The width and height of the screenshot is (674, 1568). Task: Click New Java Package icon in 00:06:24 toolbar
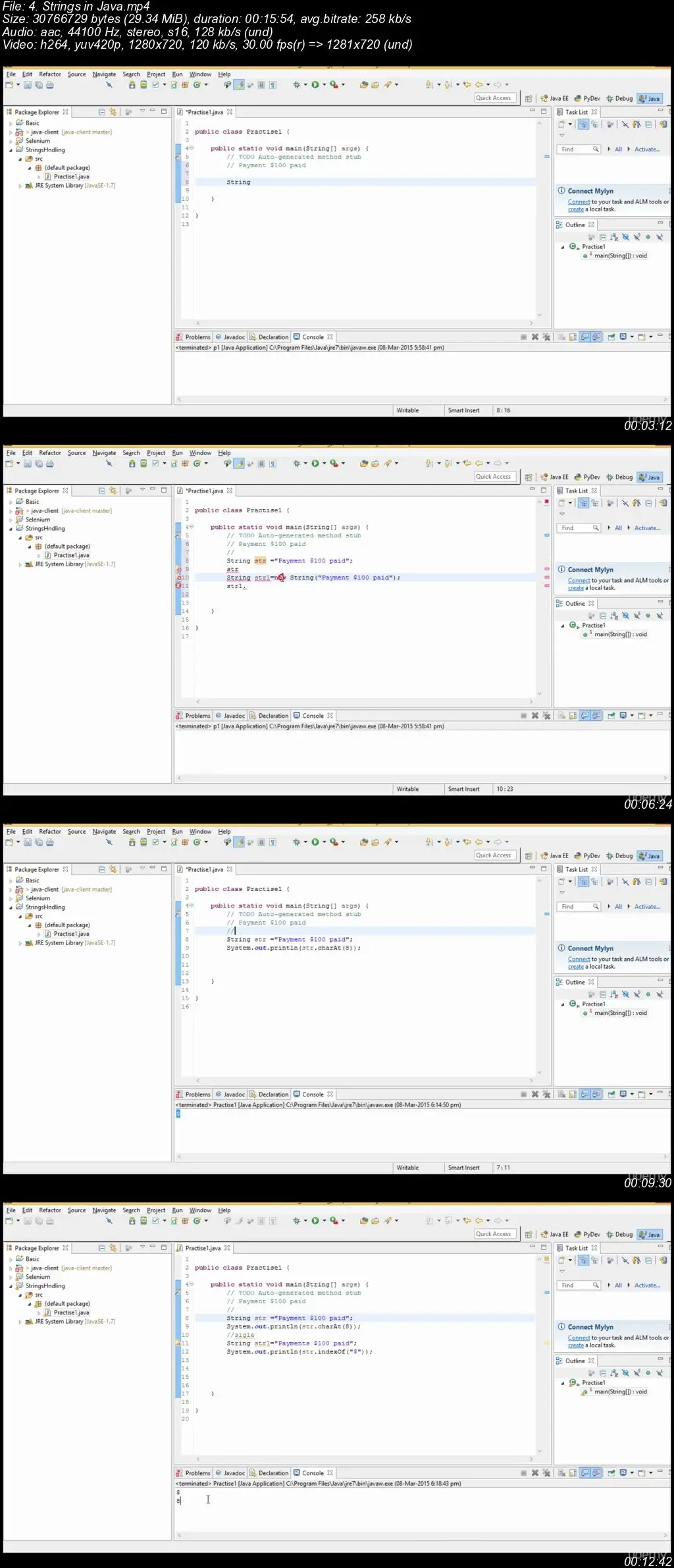click(x=186, y=464)
